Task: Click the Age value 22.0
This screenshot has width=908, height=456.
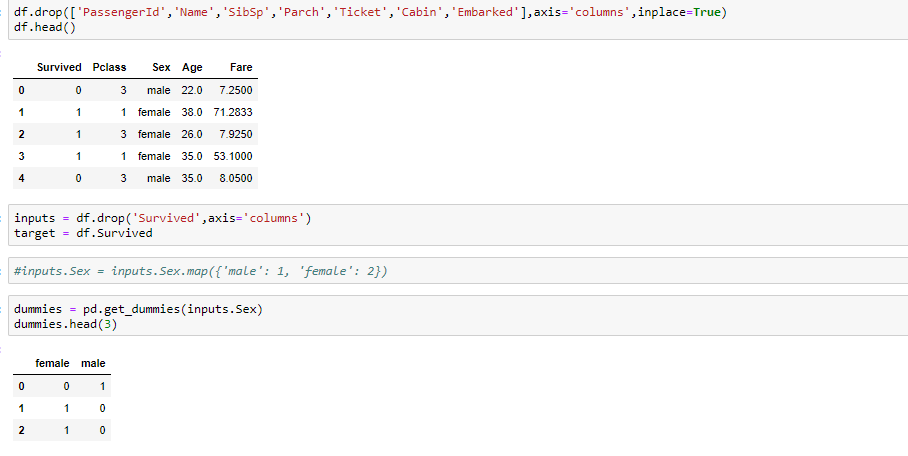Action: tap(192, 90)
